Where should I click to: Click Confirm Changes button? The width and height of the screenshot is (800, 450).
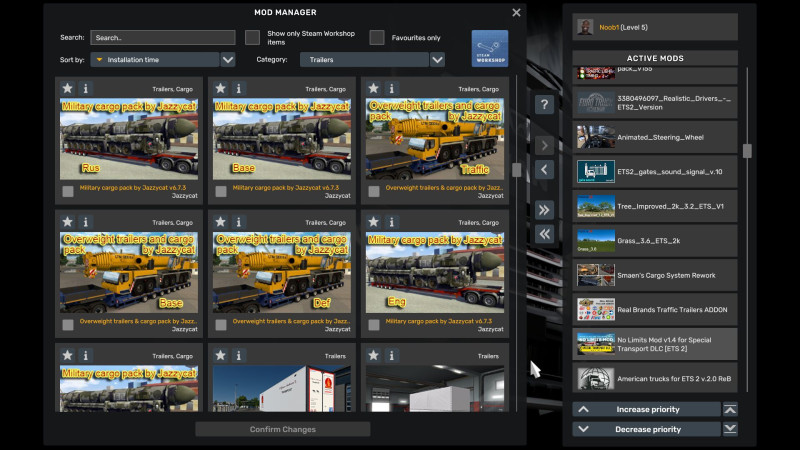(x=283, y=429)
